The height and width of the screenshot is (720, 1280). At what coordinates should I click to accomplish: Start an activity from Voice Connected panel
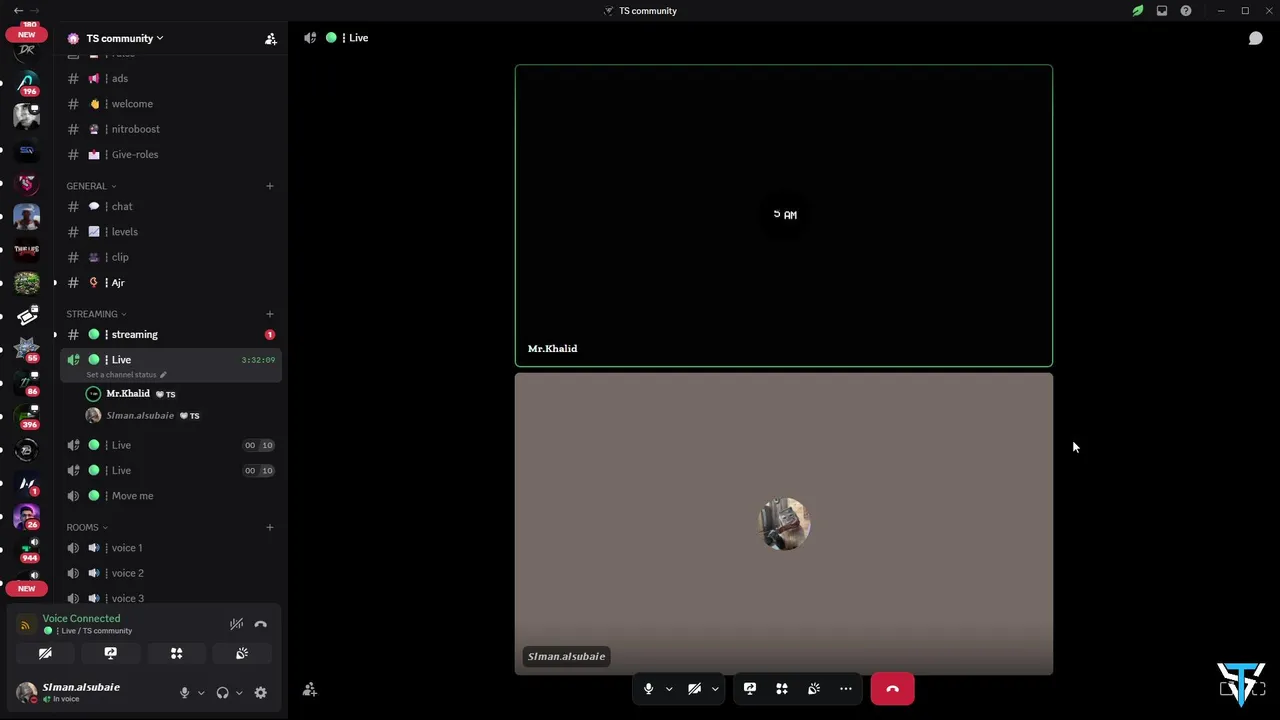click(176, 653)
